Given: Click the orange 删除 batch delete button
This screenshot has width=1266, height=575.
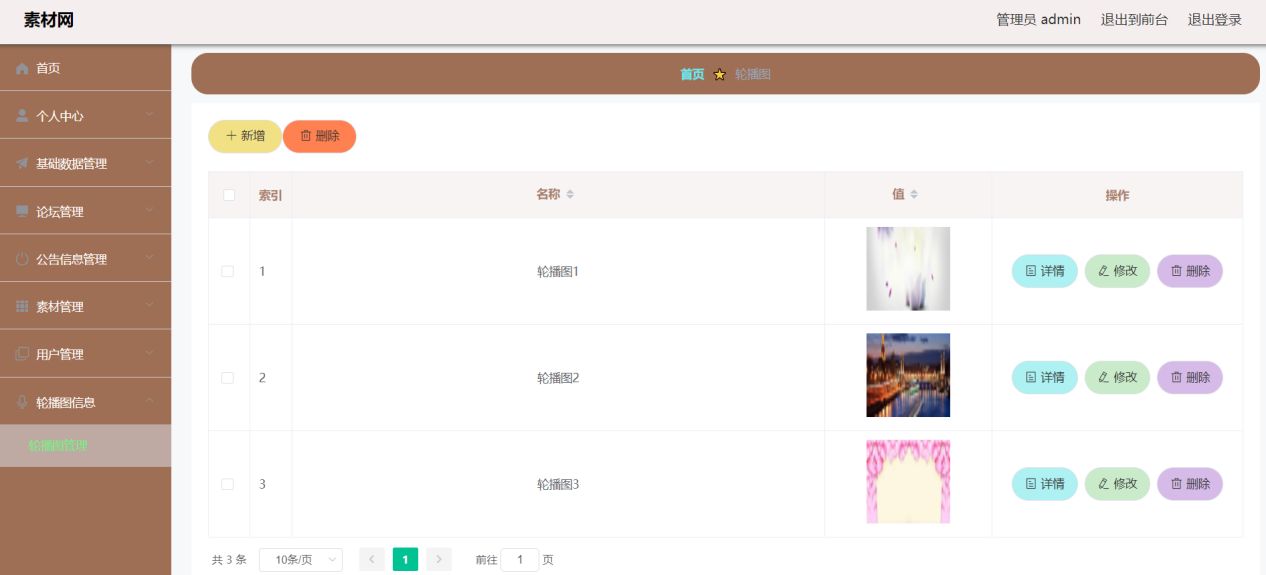Looking at the screenshot, I should pyautogui.click(x=319, y=136).
